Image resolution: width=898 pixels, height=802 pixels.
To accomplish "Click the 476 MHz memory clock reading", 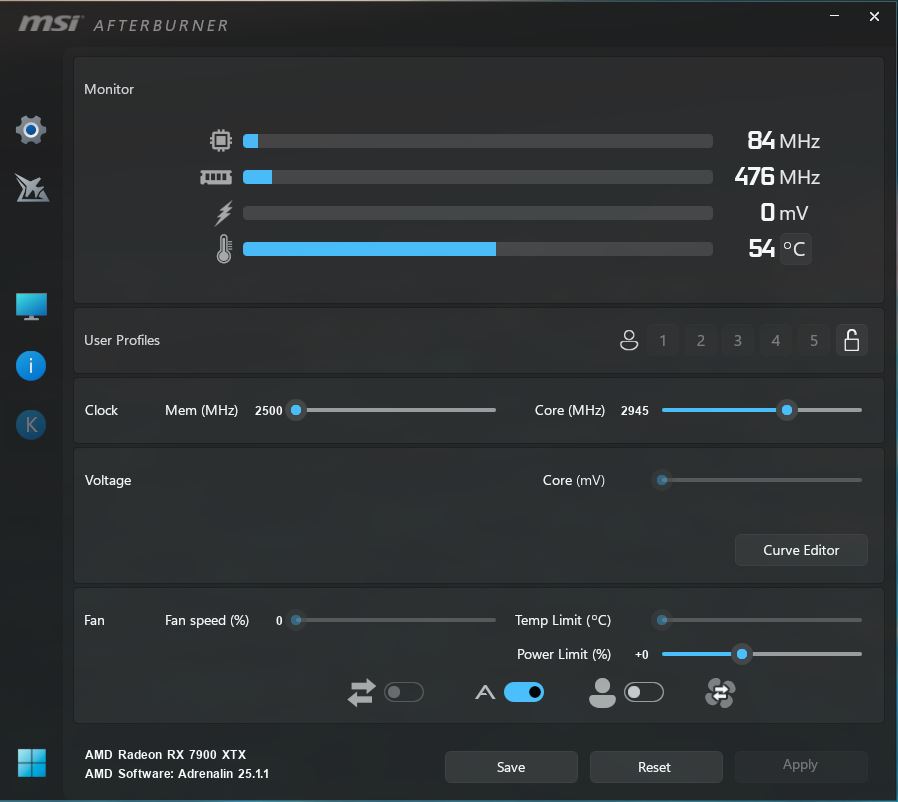I will tap(777, 177).
